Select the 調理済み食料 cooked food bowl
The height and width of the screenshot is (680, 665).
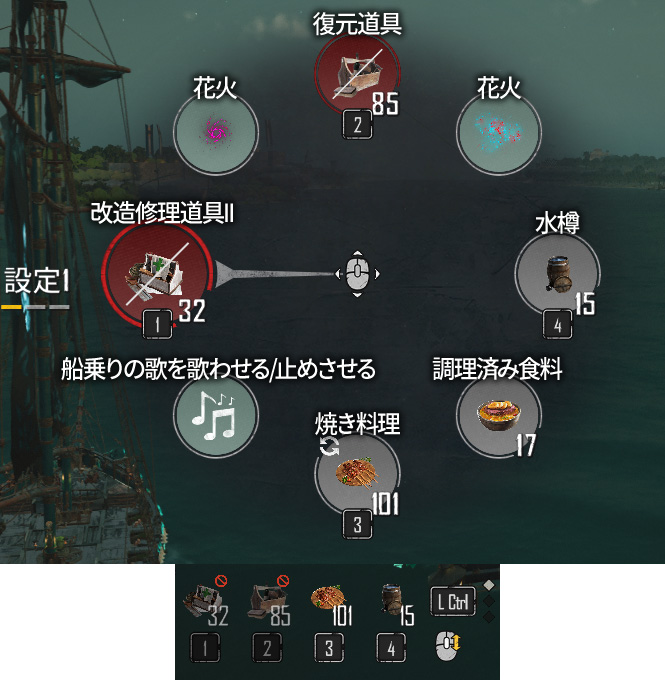[x=498, y=415]
